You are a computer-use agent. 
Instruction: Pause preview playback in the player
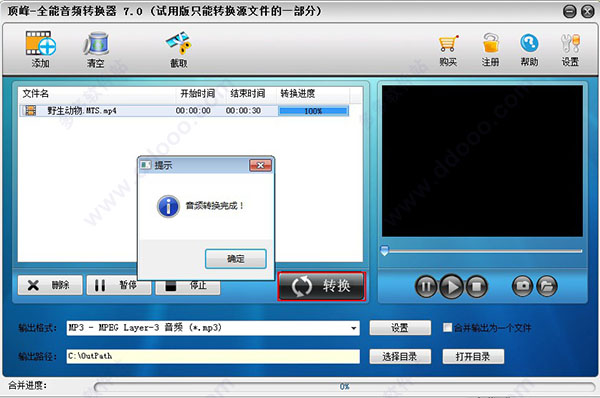point(426,286)
